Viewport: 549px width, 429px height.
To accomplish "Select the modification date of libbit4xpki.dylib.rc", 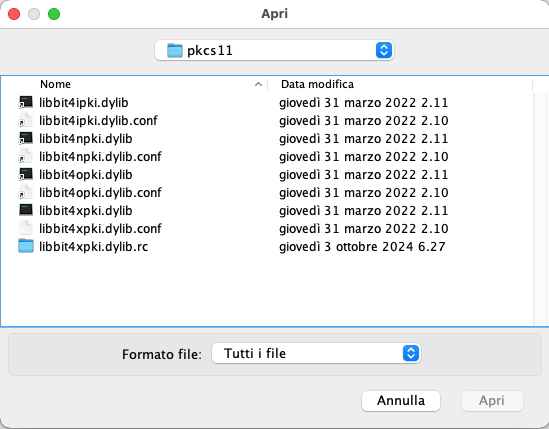I will (362, 247).
